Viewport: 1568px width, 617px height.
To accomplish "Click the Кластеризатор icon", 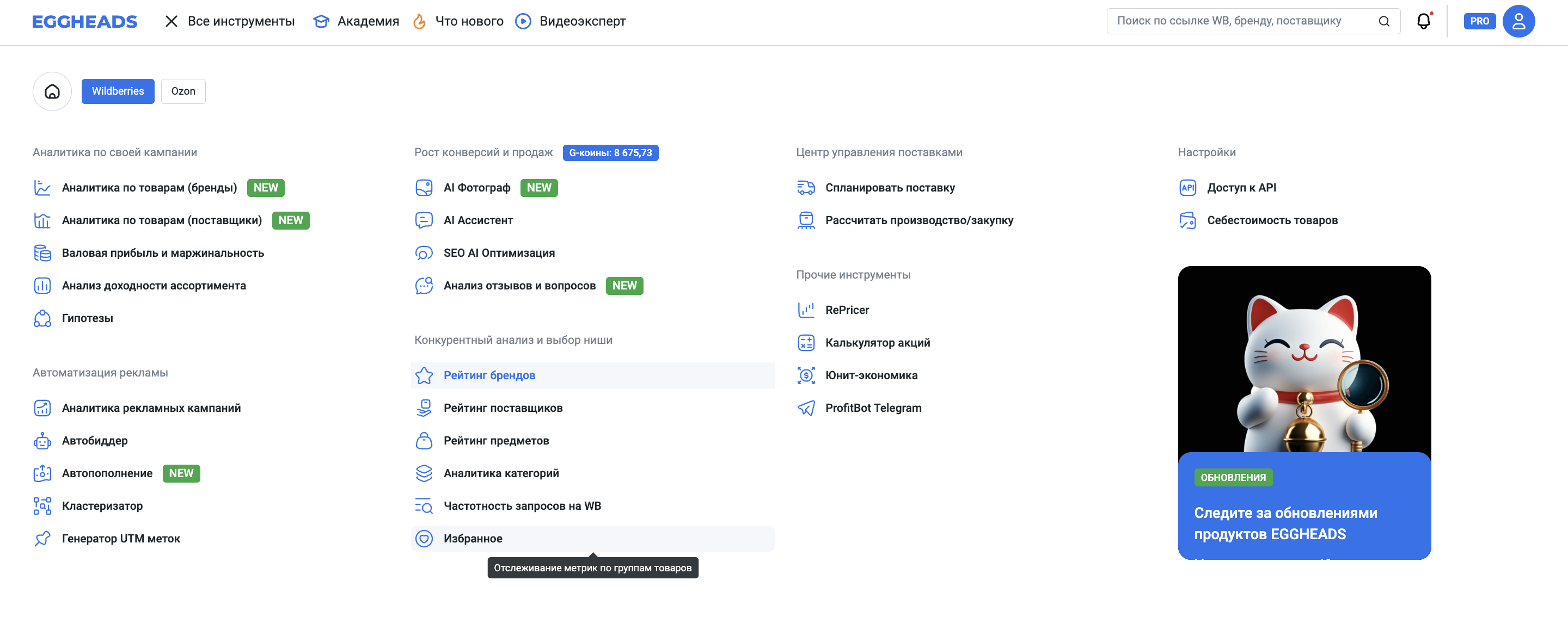I will coord(42,506).
